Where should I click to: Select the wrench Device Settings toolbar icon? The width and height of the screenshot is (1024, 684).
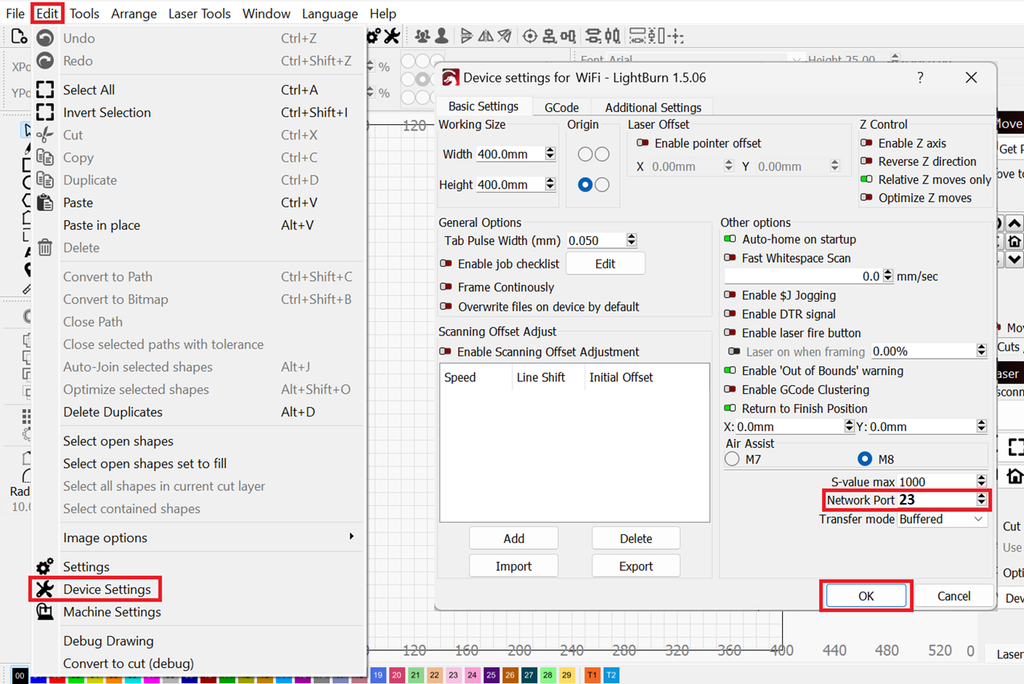(393, 35)
